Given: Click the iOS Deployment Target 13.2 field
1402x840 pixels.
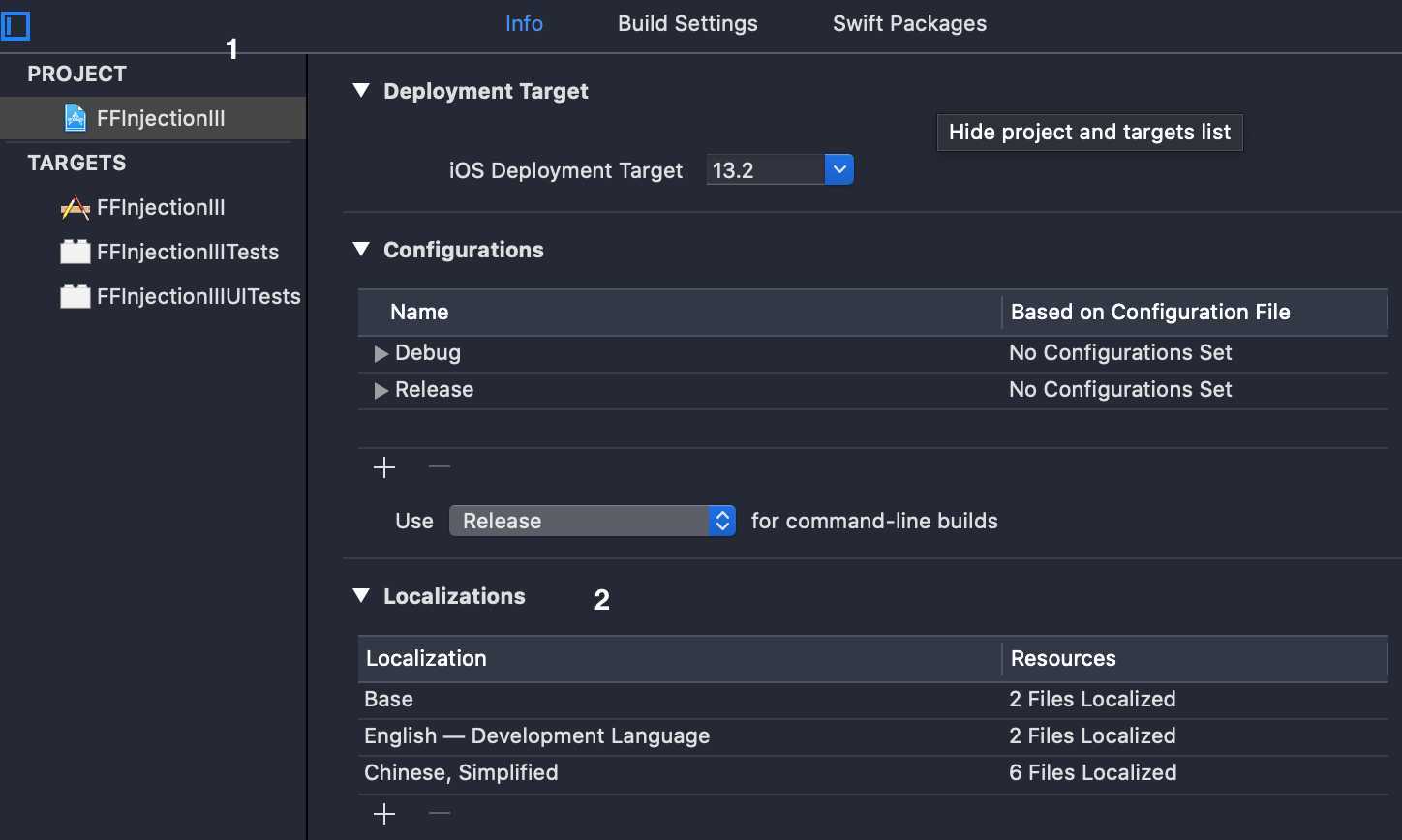Looking at the screenshot, I should pyautogui.click(x=766, y=170).
